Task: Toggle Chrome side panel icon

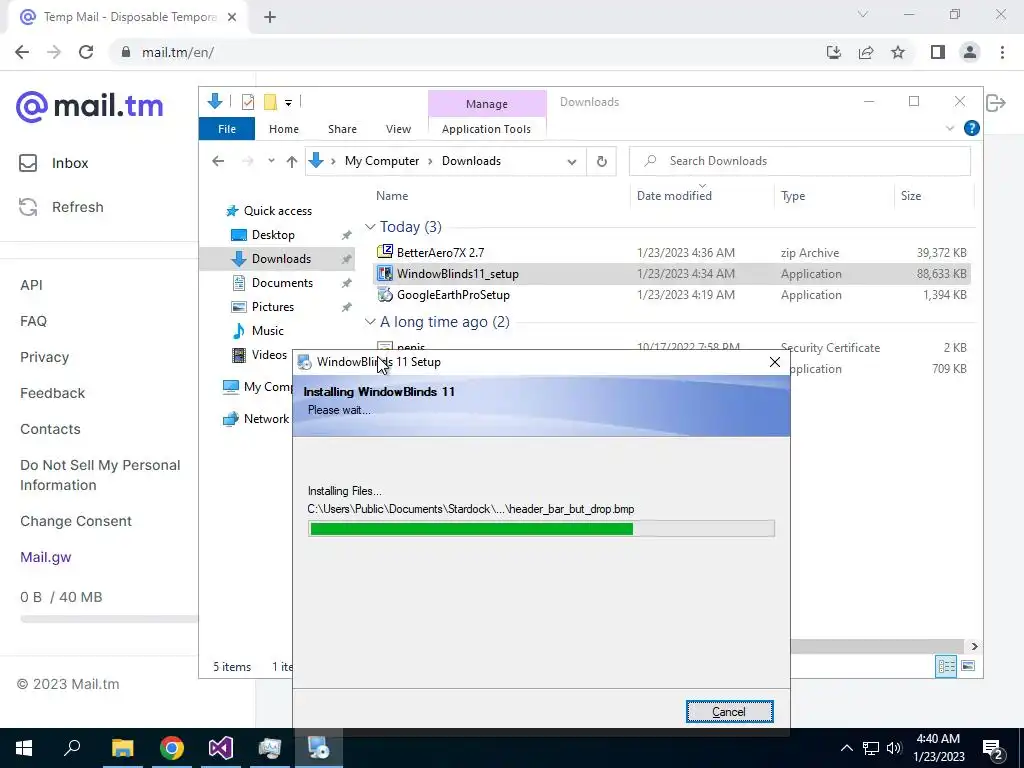Action: 938,52
